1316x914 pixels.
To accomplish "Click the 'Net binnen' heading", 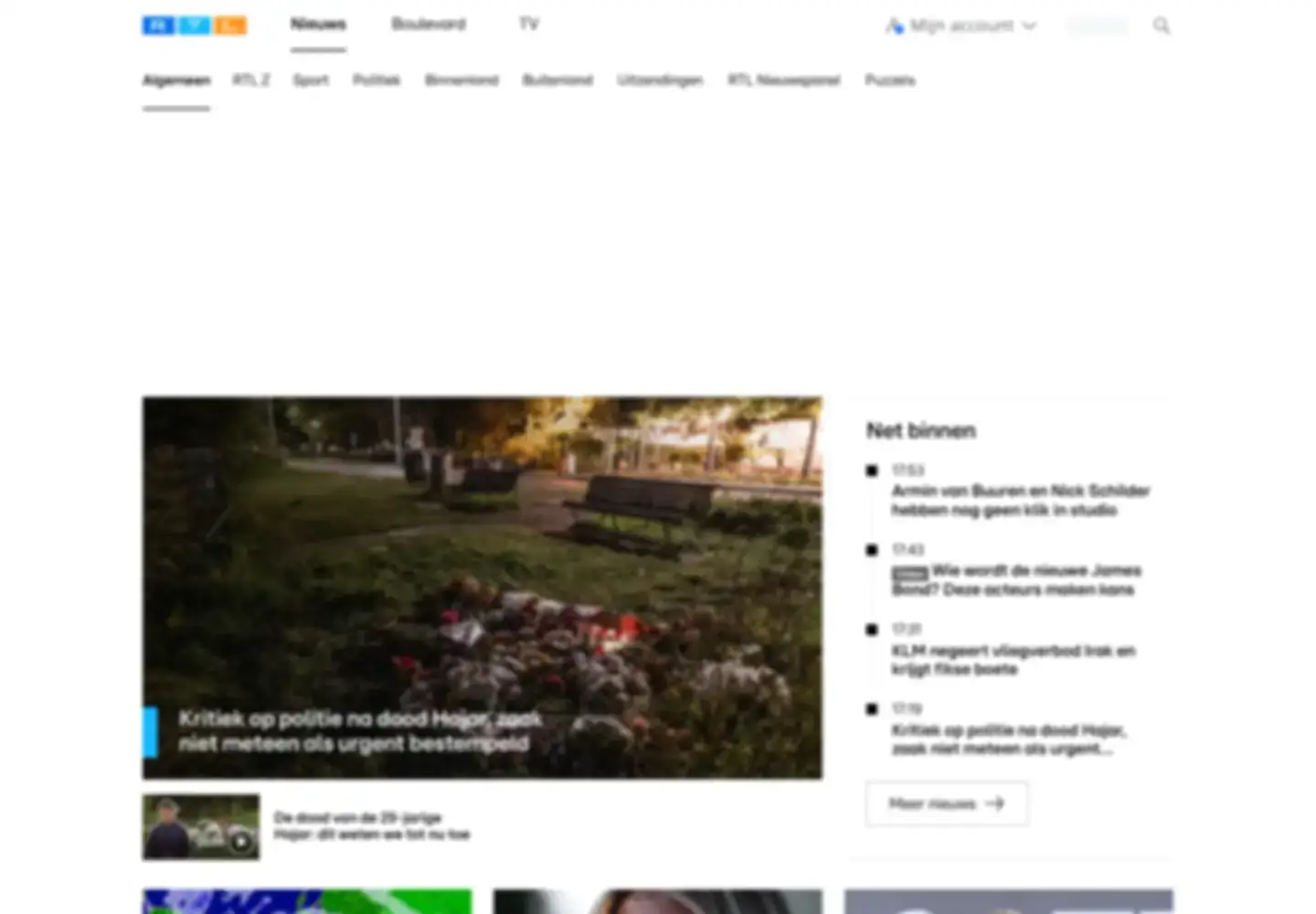I will [x=921, y=430].
